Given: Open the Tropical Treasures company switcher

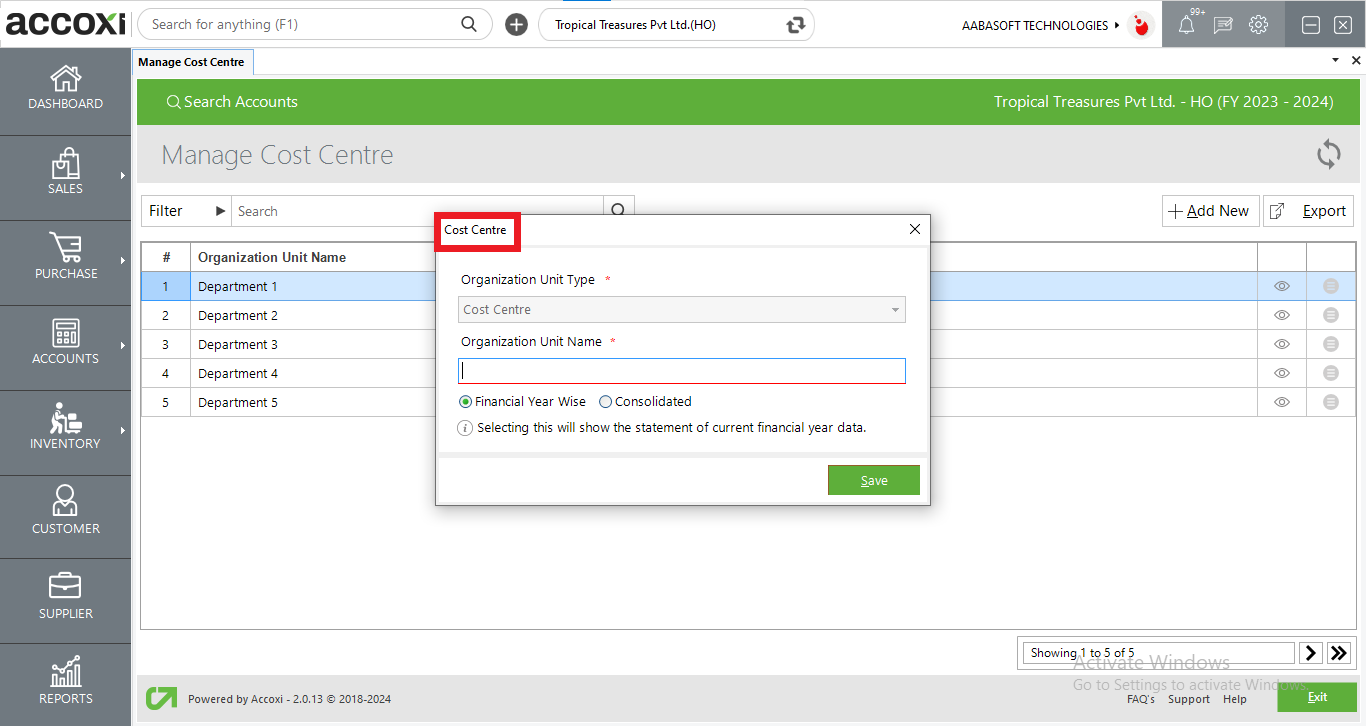Looking at the screenshot, I should coord(676,24).
